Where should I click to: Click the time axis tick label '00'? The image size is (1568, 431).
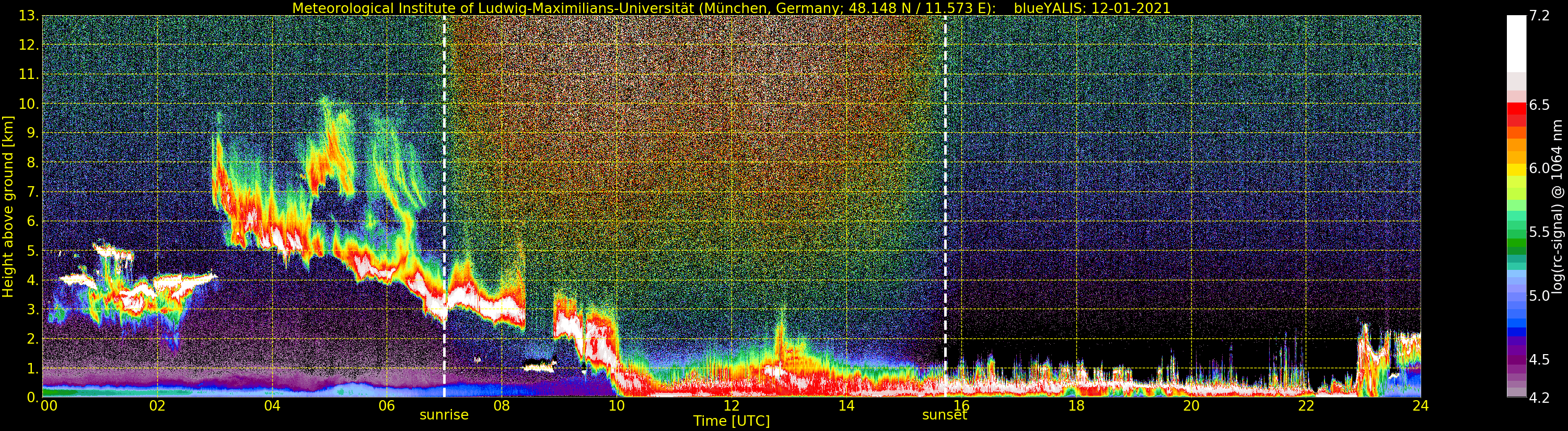49,405
